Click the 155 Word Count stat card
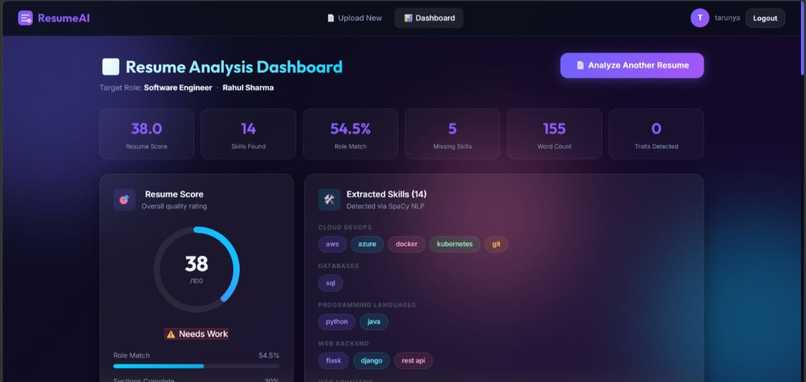806x382 pixels. click(554, 134)
